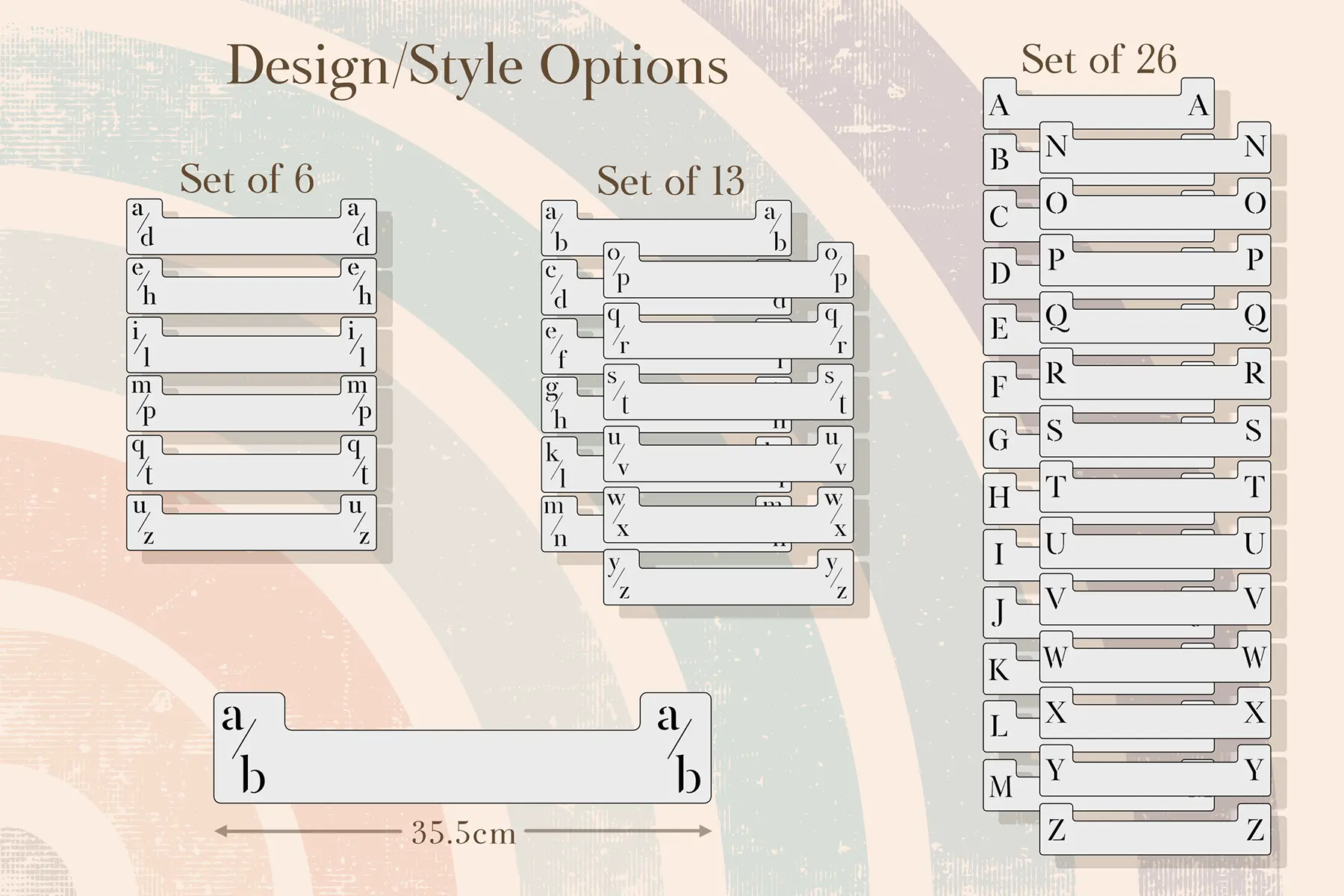Choose the w/x divider in Set of 13
This screenshot has width=1344, height=896.
(x=728, y=525)
